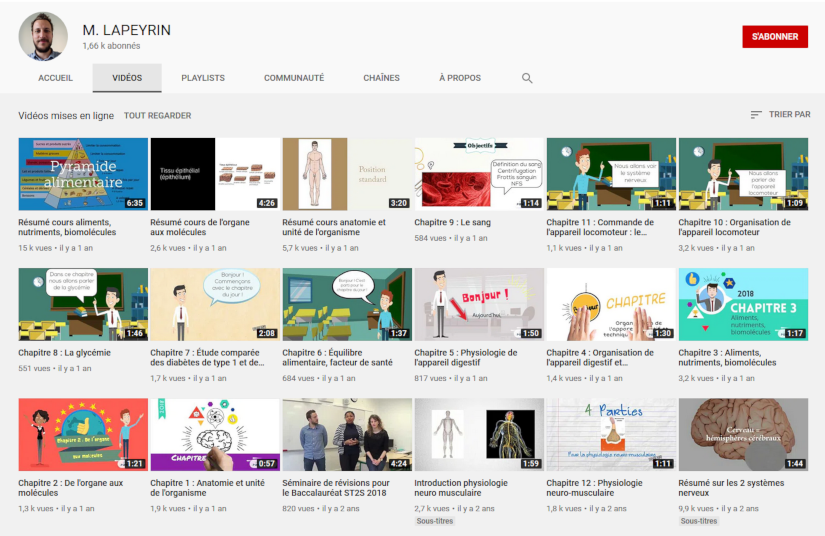Open the Pyramide alimentaire video thumbnail
Screen dimensions: 825x536
(83, 174)
